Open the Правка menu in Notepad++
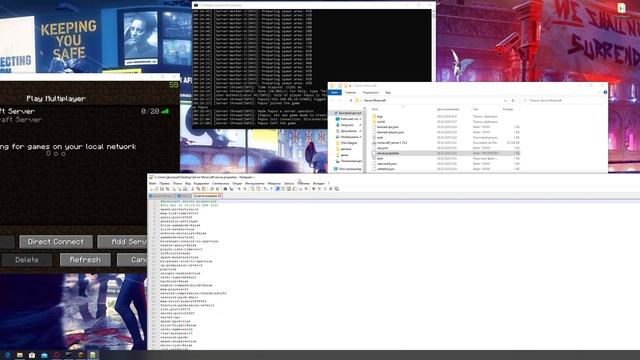 point(164,184)
